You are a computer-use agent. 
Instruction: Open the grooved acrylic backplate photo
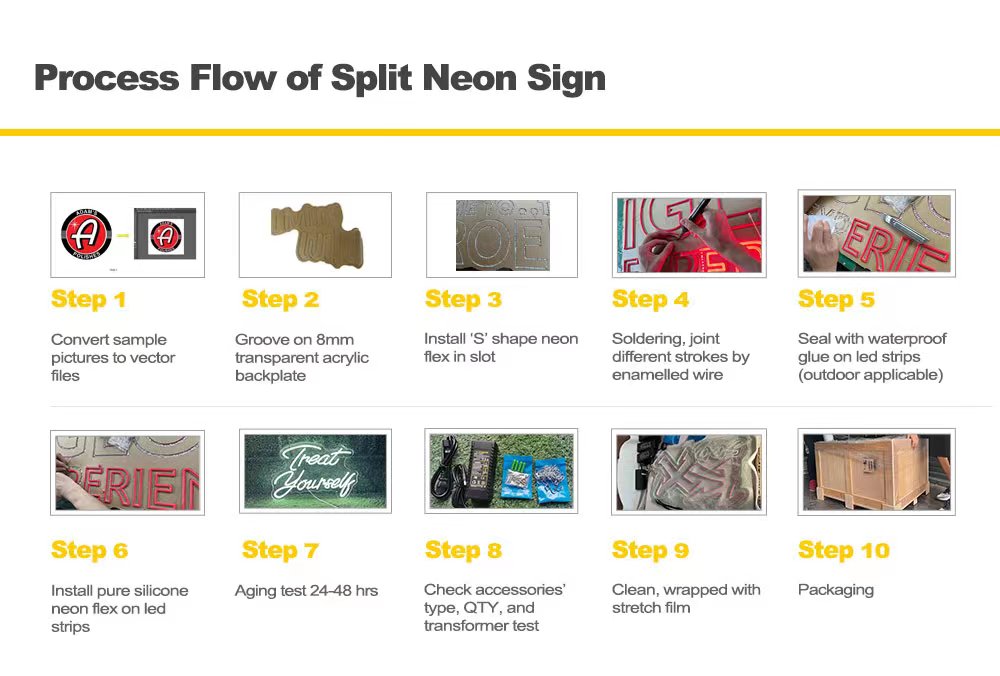click(315, 235)
